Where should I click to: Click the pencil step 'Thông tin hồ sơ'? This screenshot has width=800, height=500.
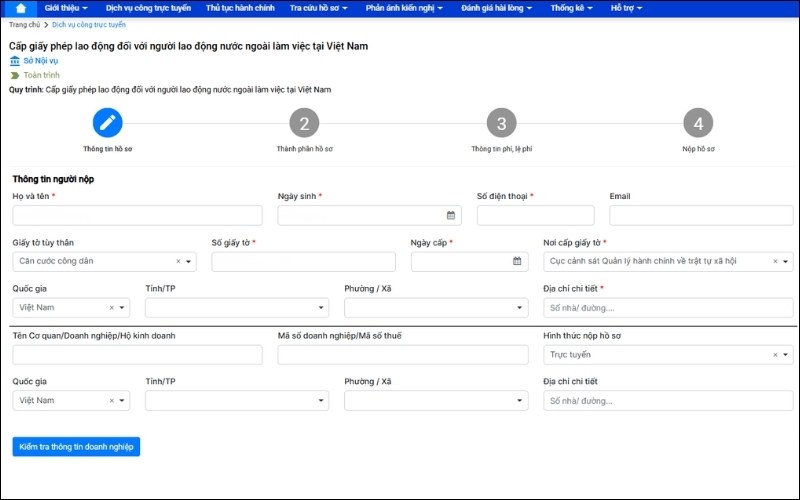pos(108,124)
